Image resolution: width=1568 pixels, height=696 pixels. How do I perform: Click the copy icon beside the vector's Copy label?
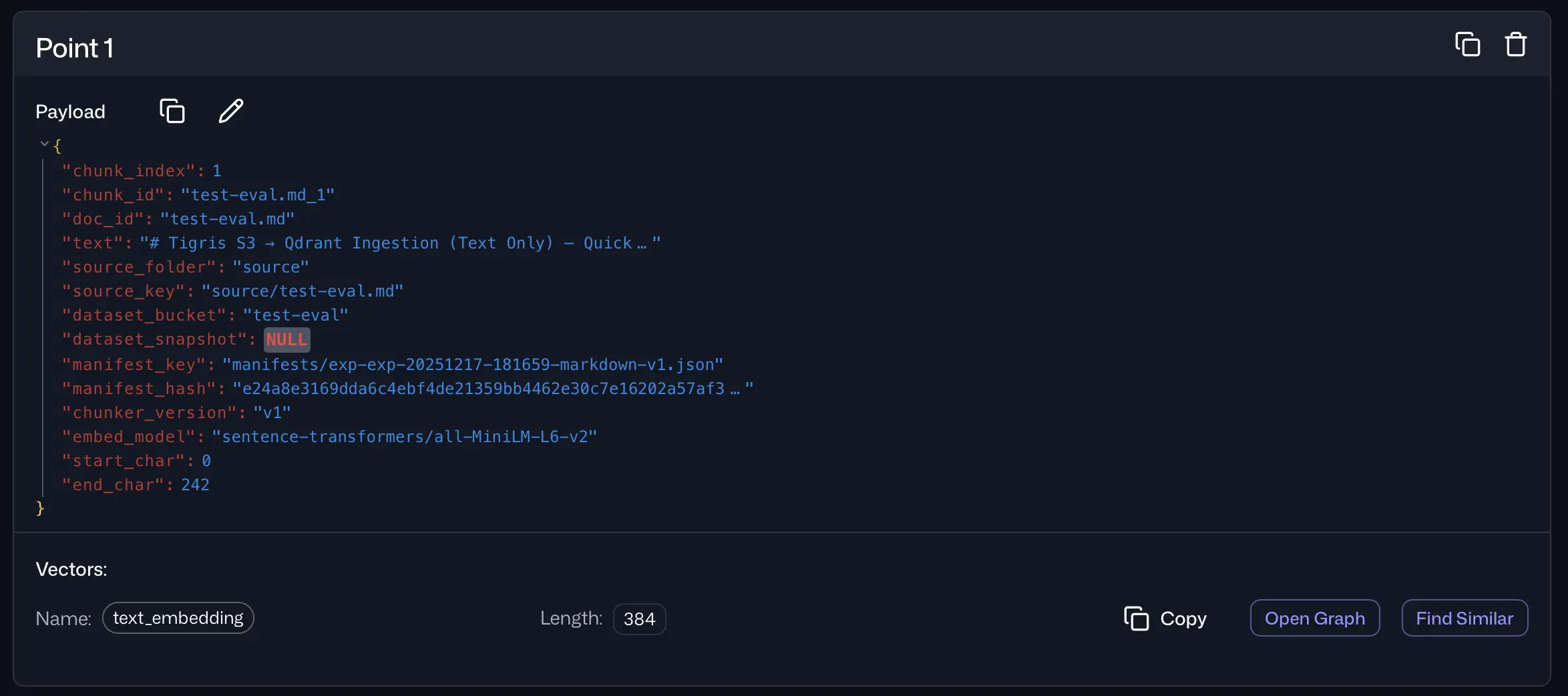click(x=1136, y=619)
